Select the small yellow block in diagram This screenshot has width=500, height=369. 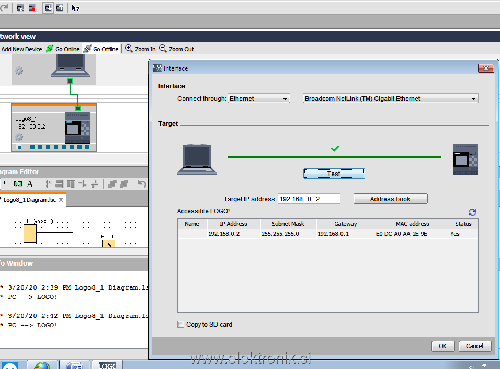tap(108, 243)
